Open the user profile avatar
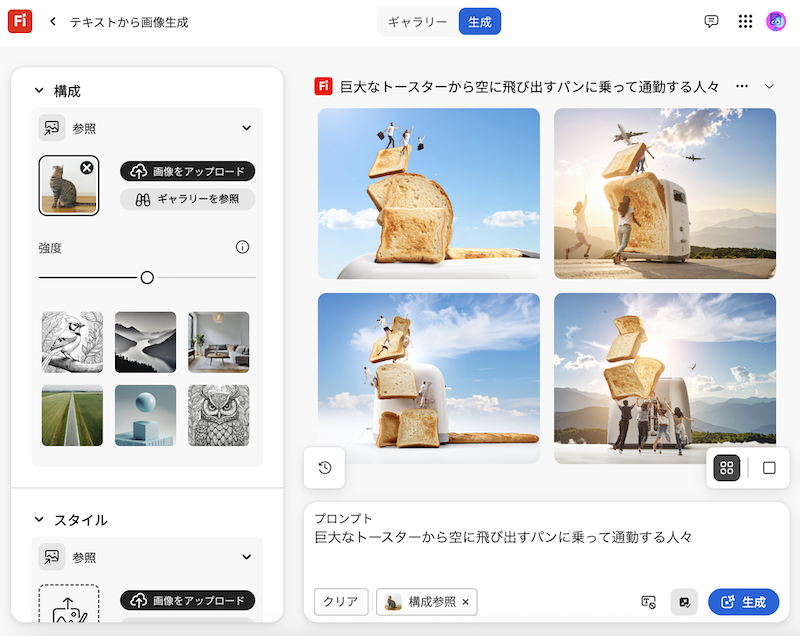 pyautogui.click(x=776, y=21)
